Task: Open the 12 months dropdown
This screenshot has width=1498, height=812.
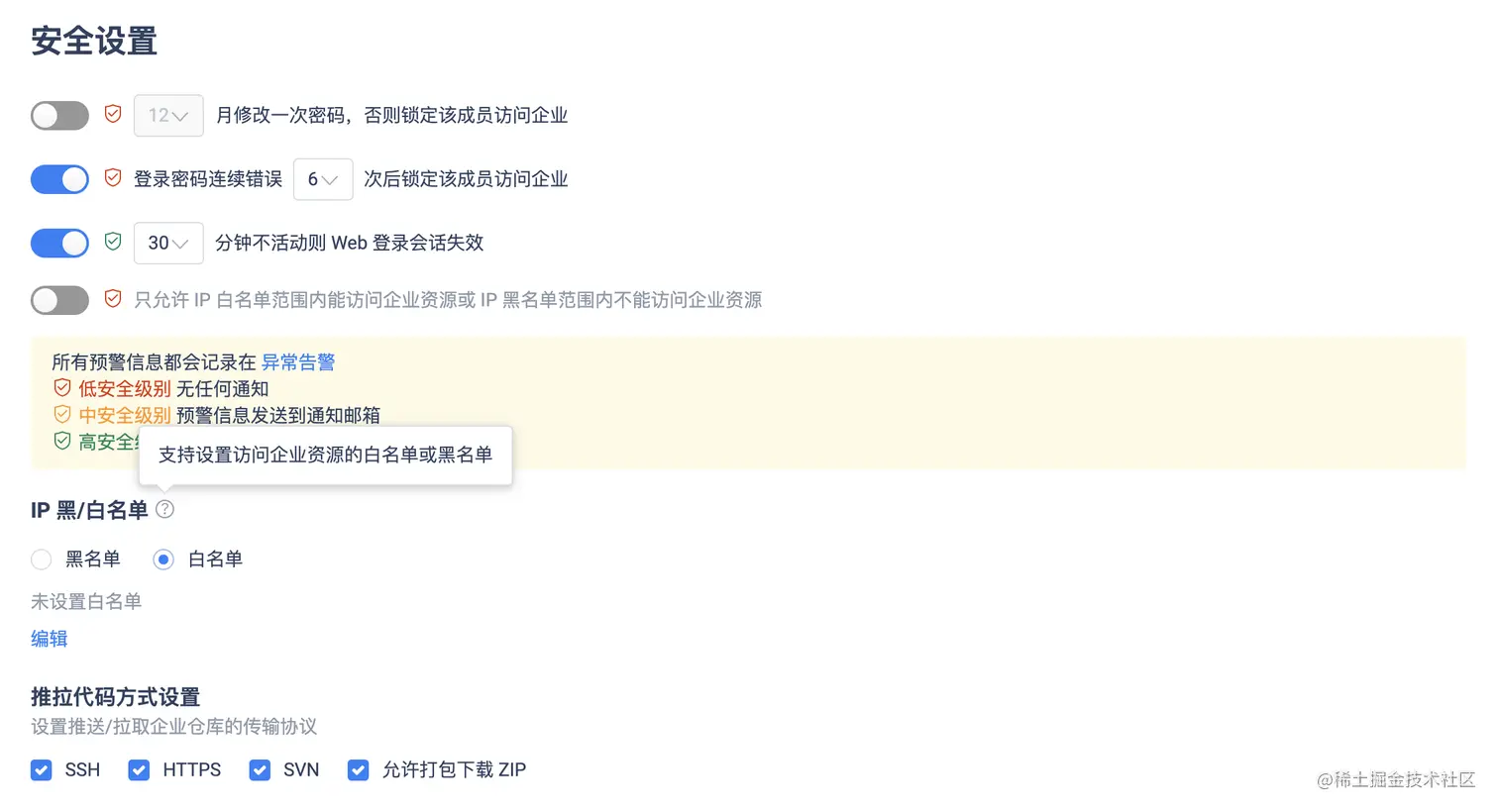Action: tap(168, 116)
